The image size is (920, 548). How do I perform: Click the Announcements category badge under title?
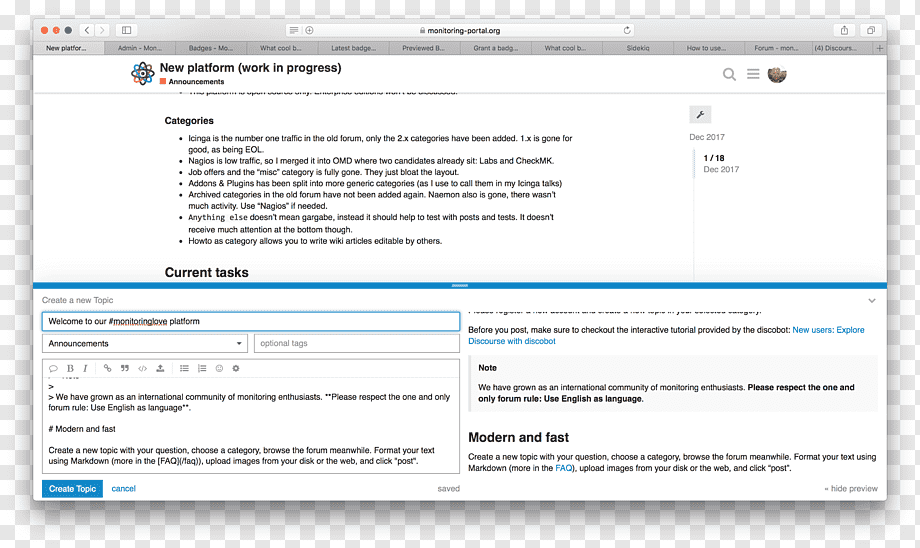pos(192,82)
